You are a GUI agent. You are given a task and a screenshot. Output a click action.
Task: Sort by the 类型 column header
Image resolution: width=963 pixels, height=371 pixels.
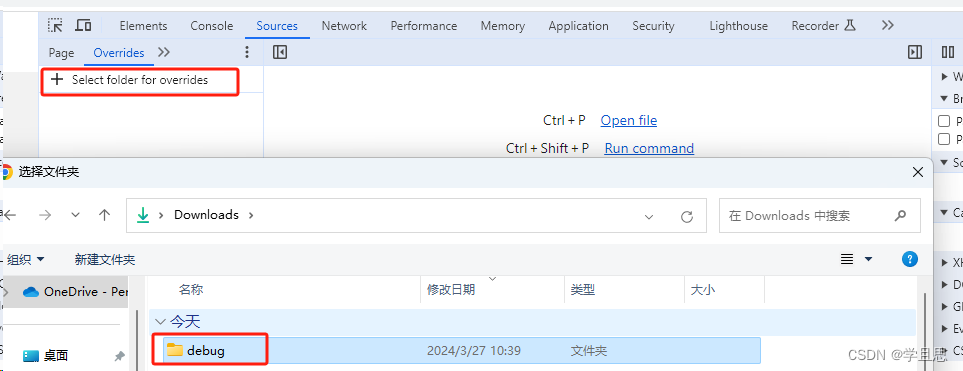pyautogui.click(x=583, y=290)
